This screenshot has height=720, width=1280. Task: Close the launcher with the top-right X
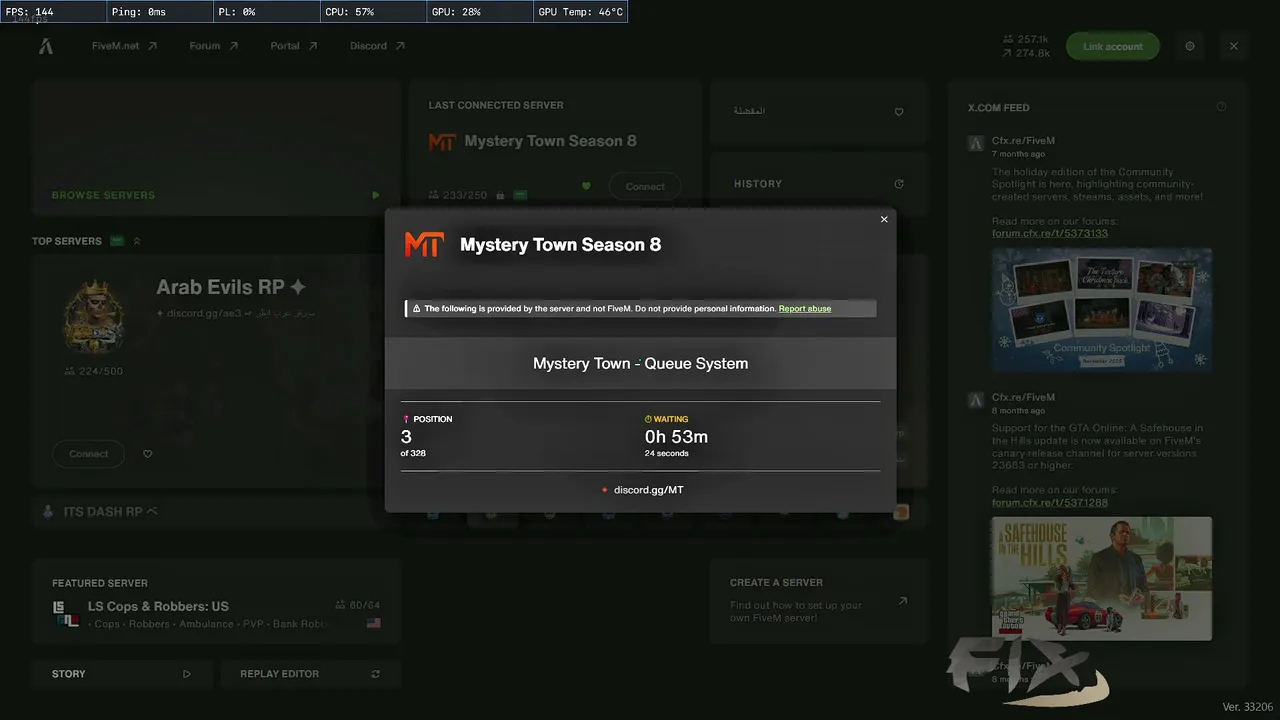coord(1234,46)
